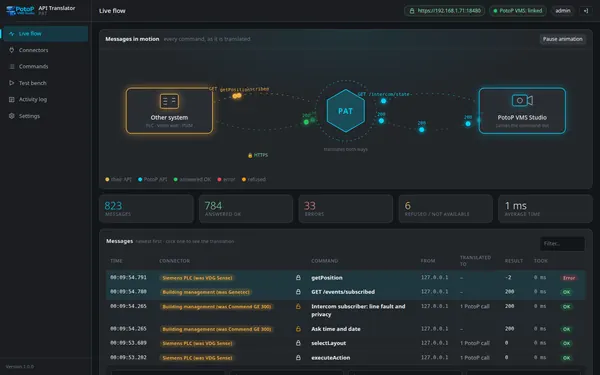Go to Connectors in the sidebar

tap(46, 50)
